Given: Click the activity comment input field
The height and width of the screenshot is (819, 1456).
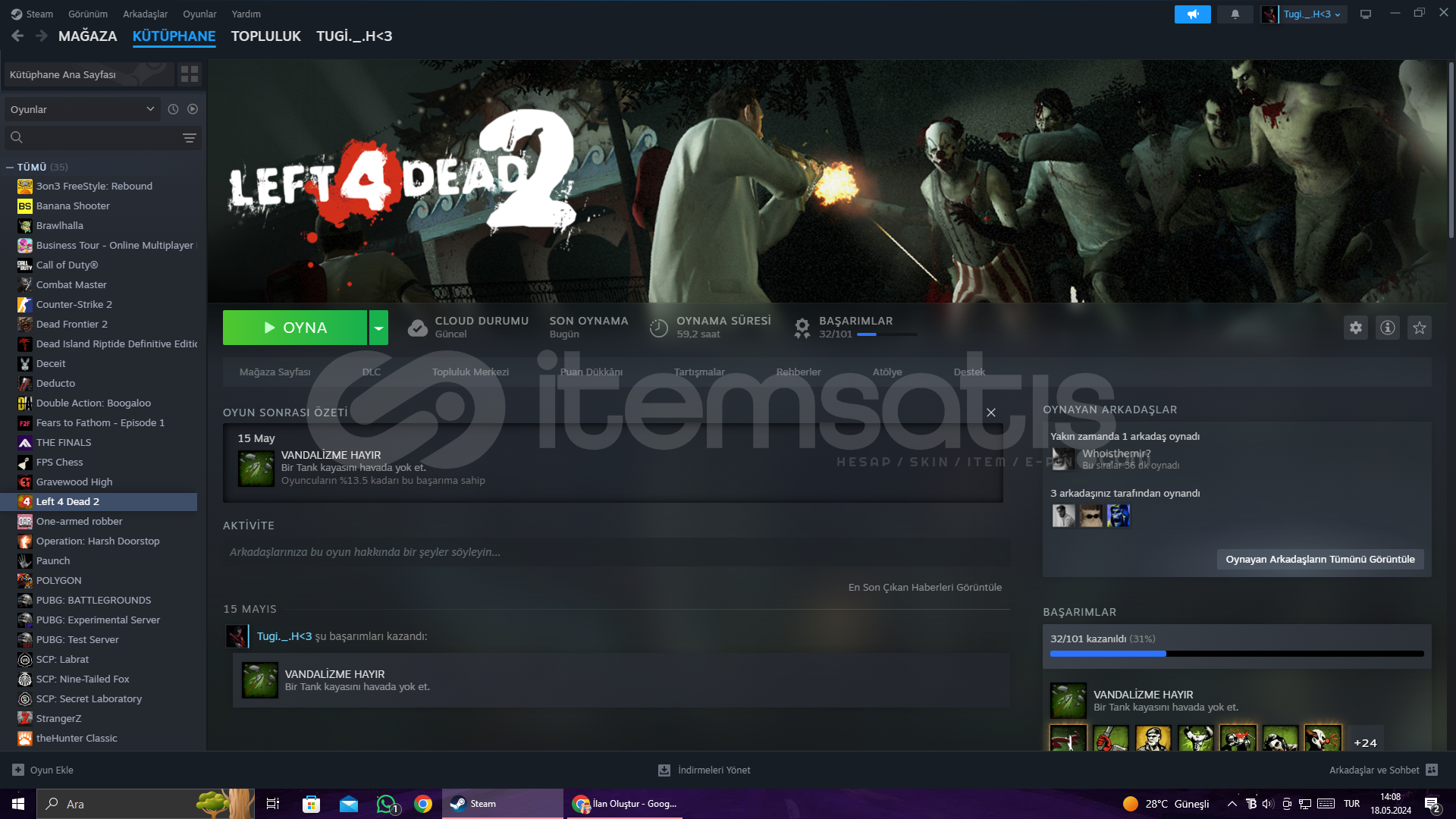Looking at the screenshot, I should (617, 552).
